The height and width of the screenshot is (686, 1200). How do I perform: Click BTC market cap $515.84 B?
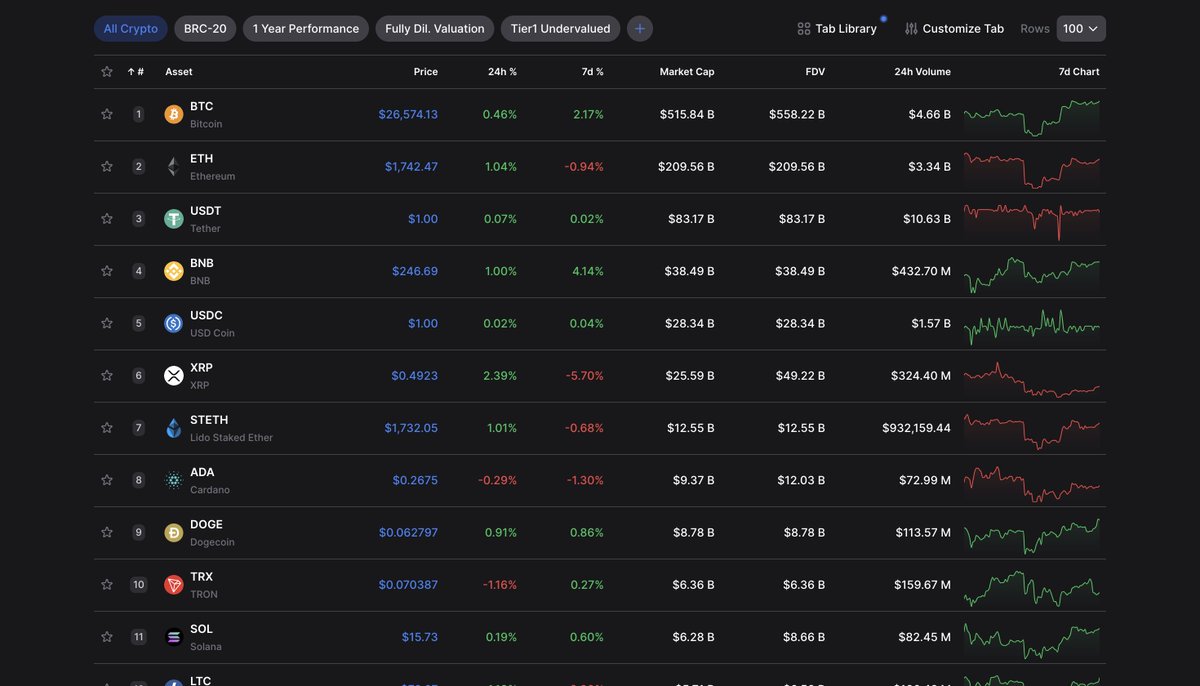(687, 114)
